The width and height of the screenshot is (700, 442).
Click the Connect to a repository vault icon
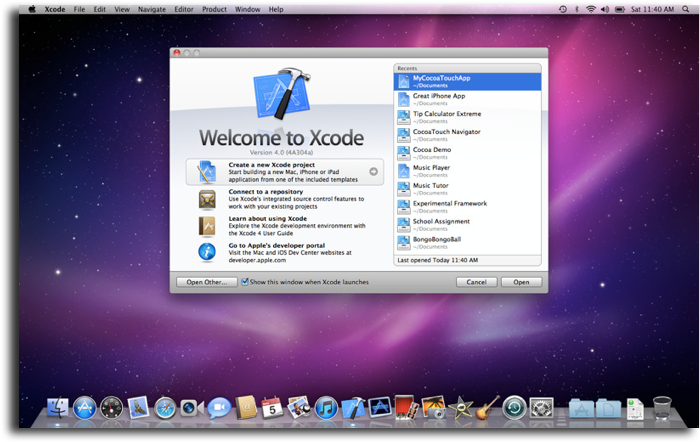(x=207, y=198)
